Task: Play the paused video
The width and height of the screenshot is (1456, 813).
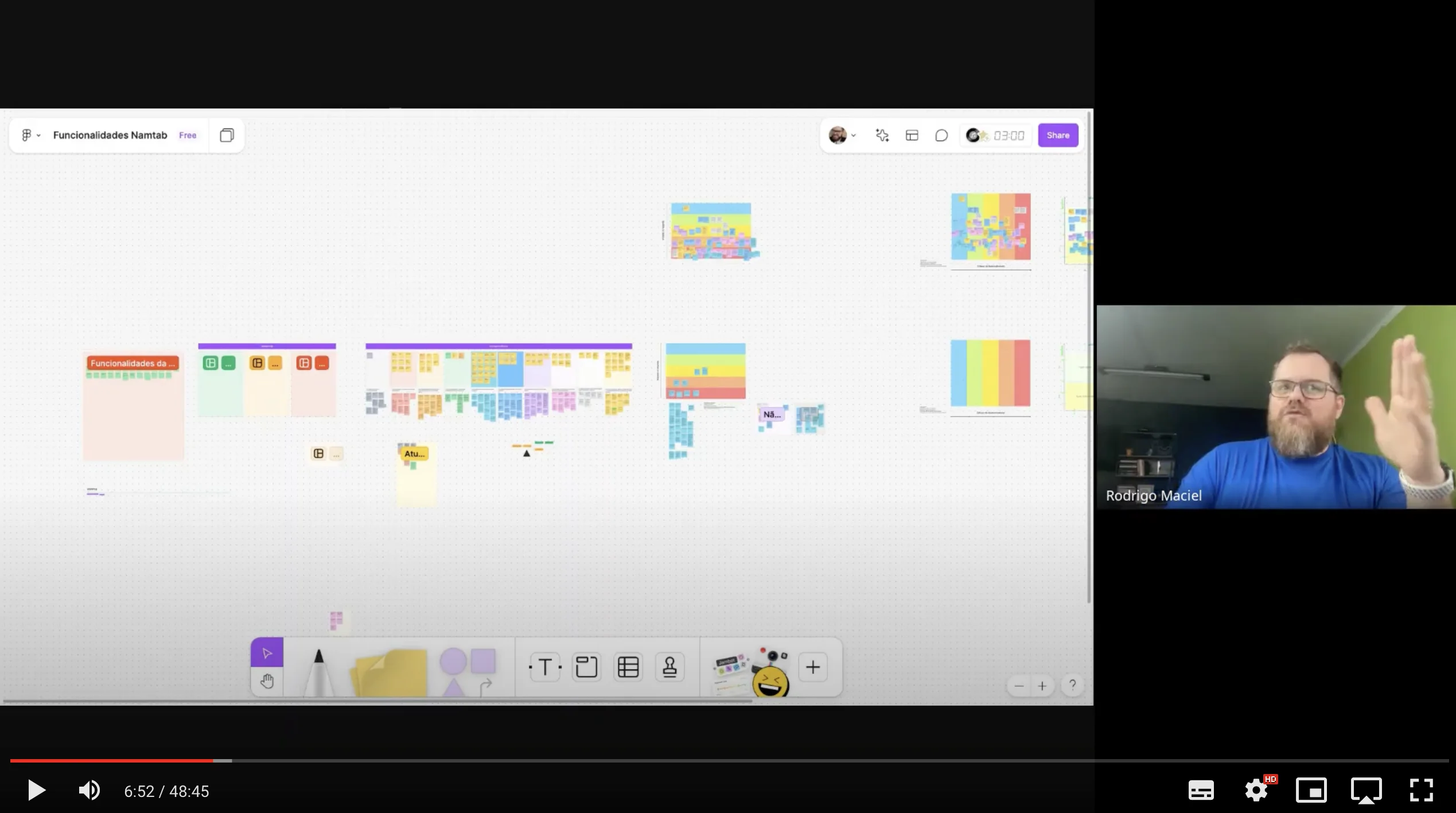Action: 36,791
